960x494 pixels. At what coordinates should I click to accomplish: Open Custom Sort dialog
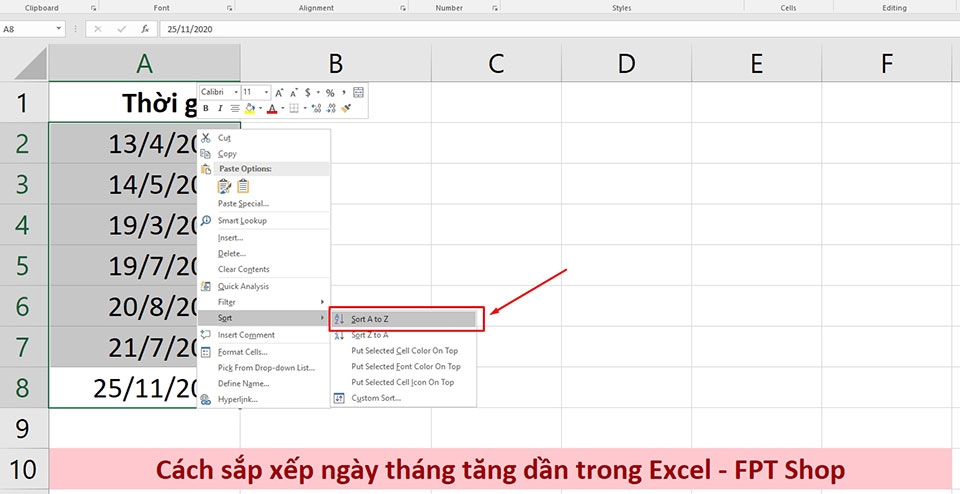coord(404,398)
